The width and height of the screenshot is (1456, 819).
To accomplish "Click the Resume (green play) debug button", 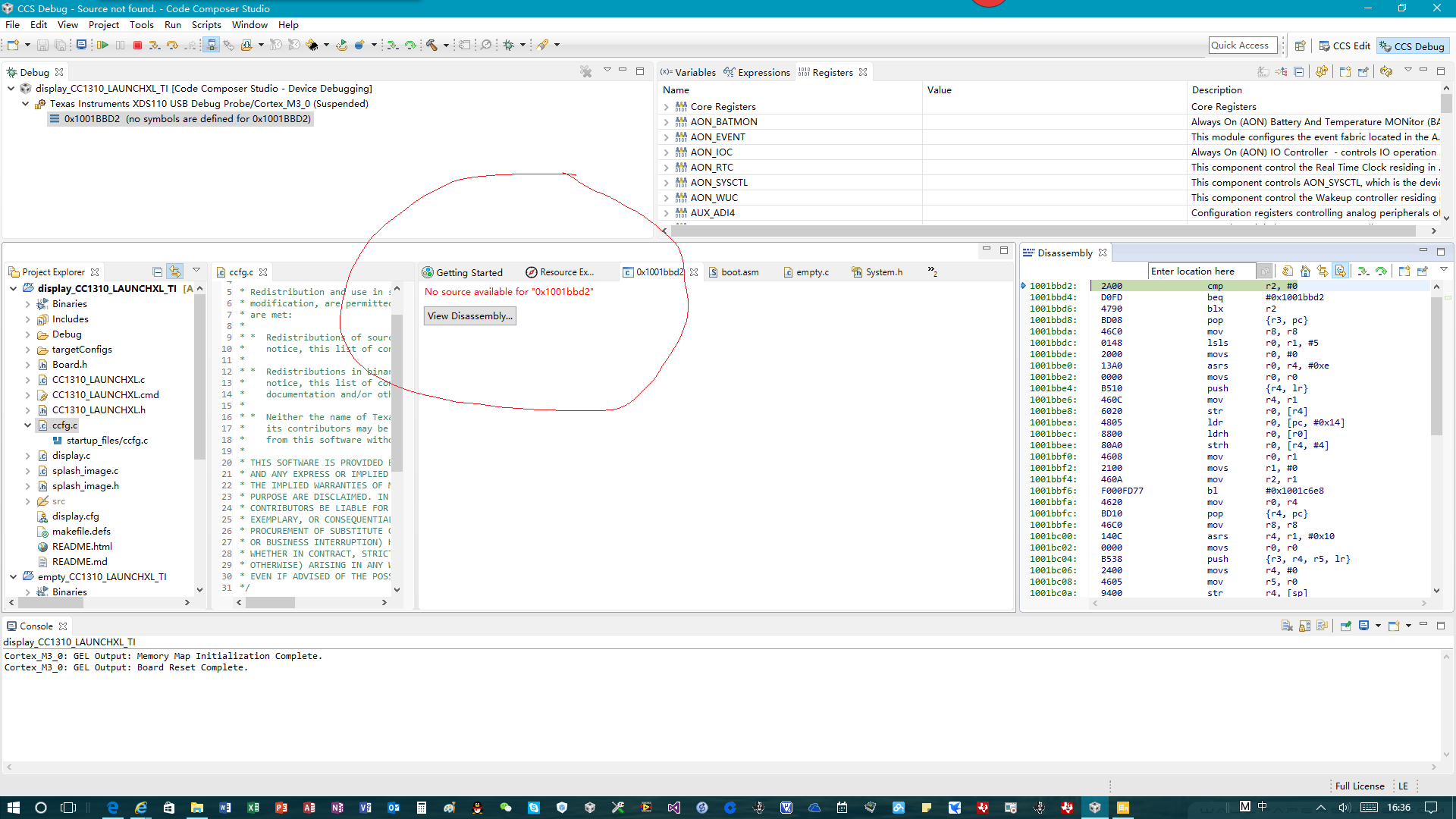I will tap(102, 45).
